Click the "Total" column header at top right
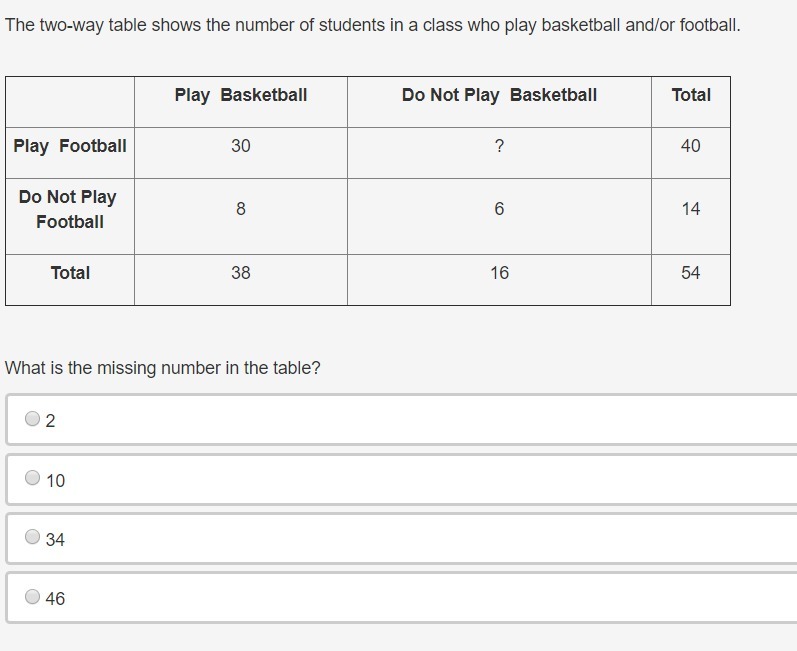797x651 pixels. [691, 95]
